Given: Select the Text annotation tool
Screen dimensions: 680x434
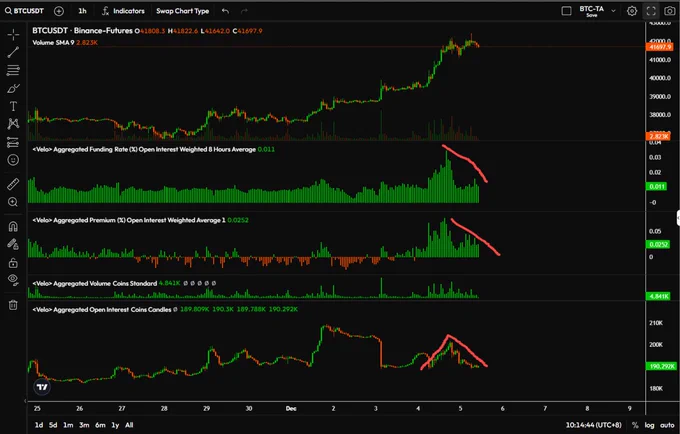Looking at the screenshot, I should coord(13,106).
